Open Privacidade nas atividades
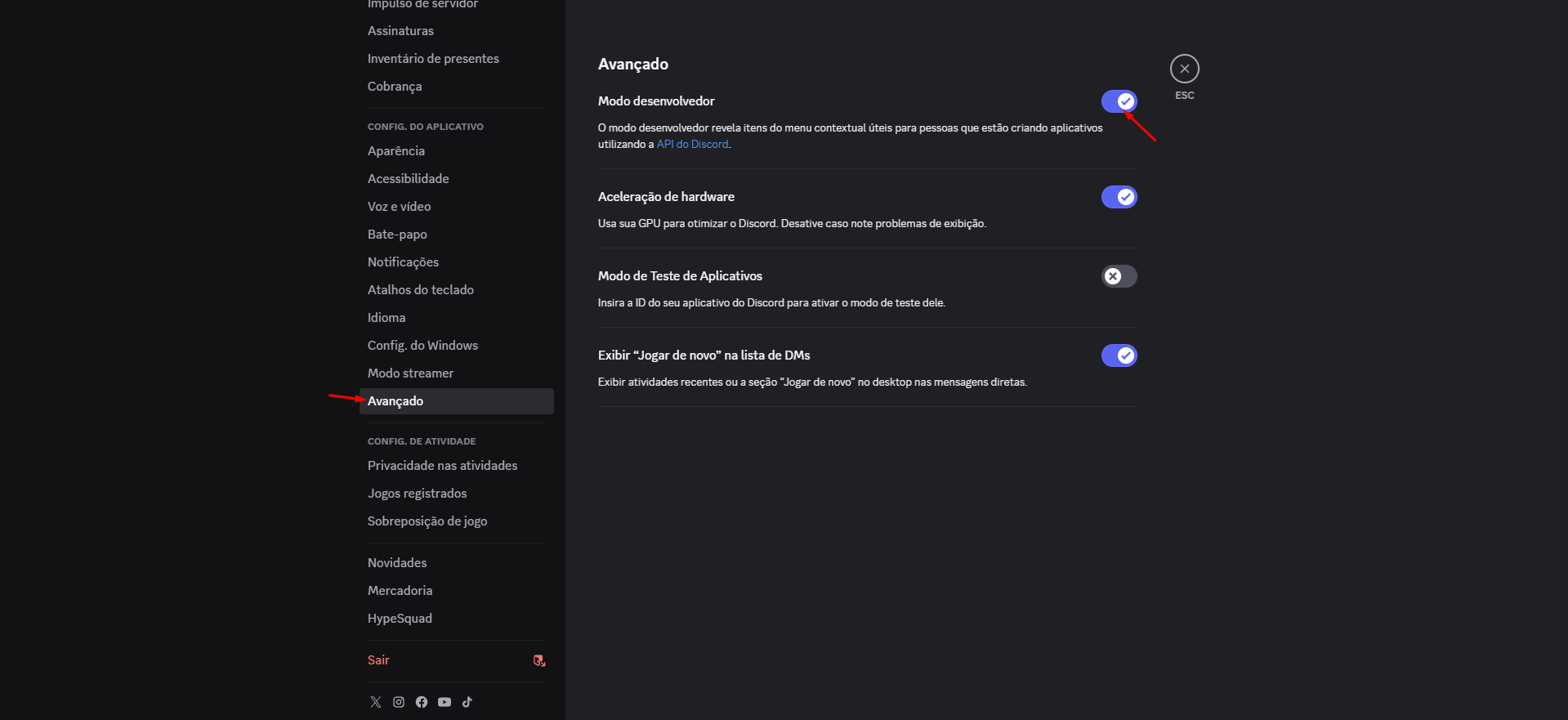The image size is (1568, 720). (x=457, y=466)
